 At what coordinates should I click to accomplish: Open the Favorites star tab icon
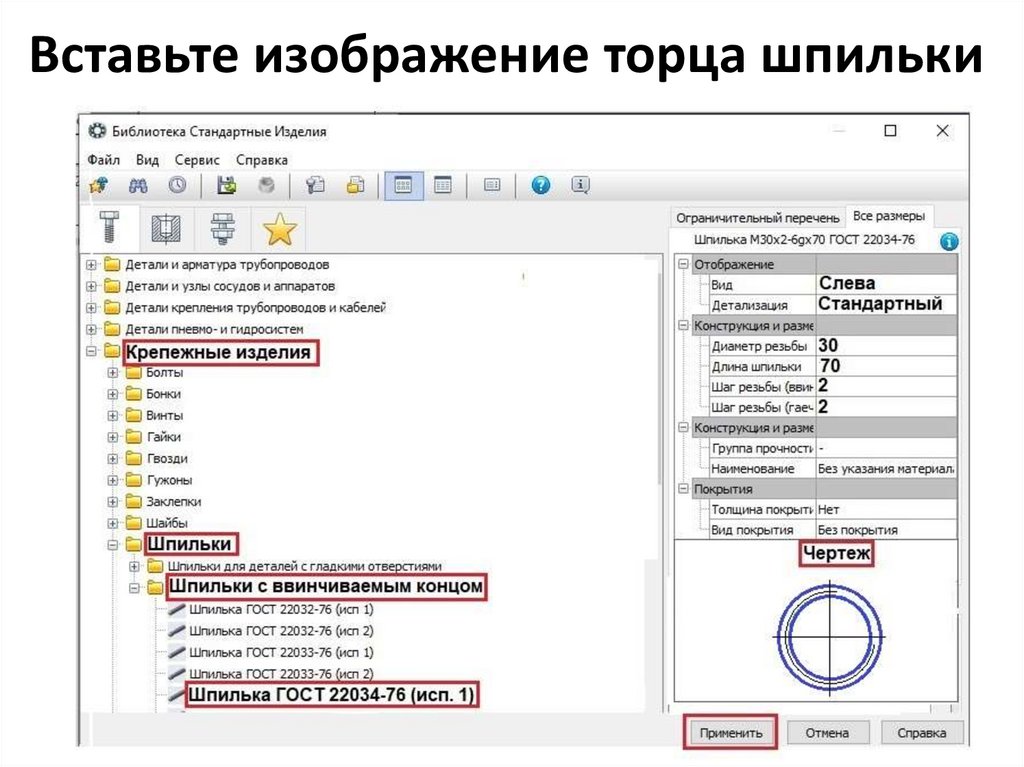[x=281, y=230]
